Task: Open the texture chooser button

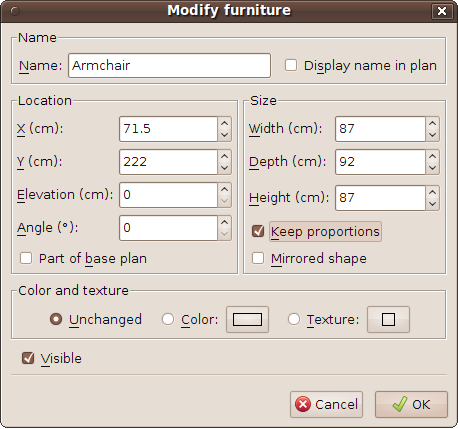Action: point(388,319)
